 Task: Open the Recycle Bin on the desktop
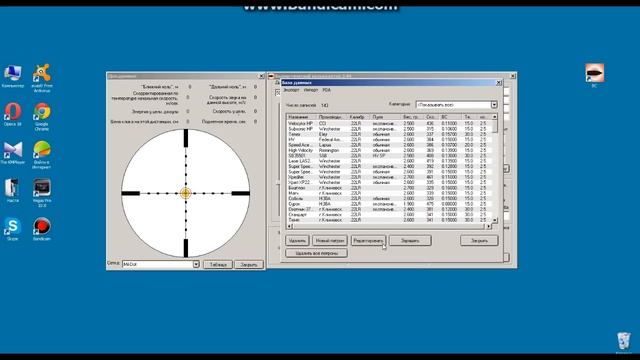[x=623, y=341]
